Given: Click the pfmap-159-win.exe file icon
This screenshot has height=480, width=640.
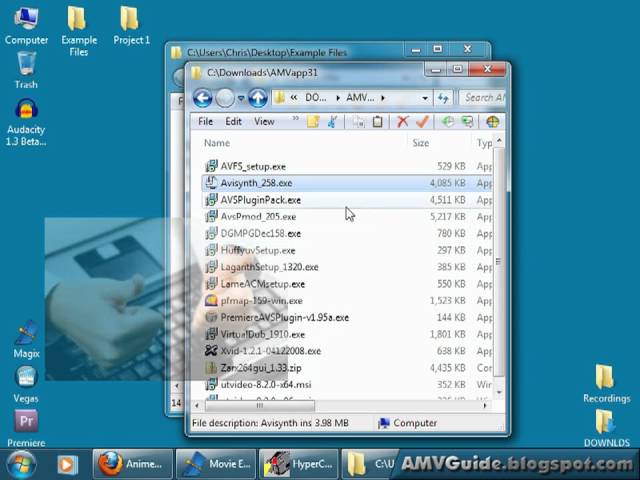Looking at the screenshot, I should 211,301.
